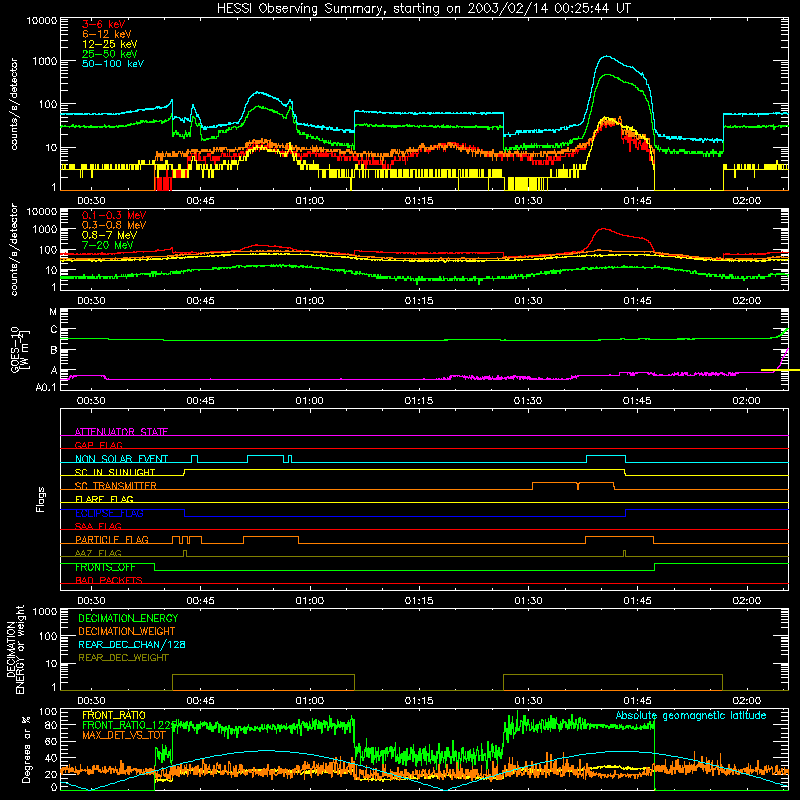Click "00:45" tick under the MeV panel
800x800 pixels.
pos(200,301)
